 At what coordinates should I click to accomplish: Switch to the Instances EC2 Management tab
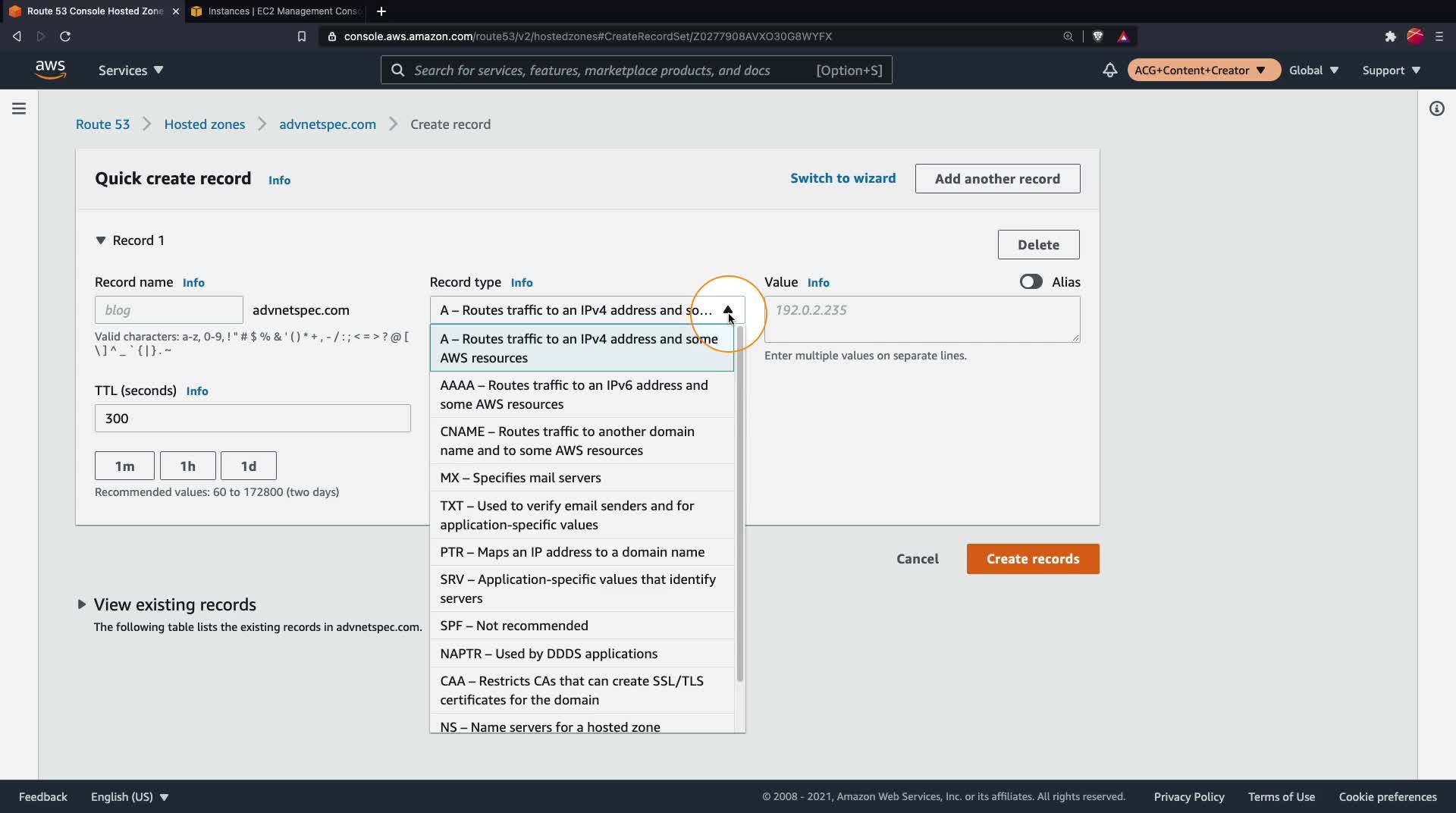pos(277,11)
